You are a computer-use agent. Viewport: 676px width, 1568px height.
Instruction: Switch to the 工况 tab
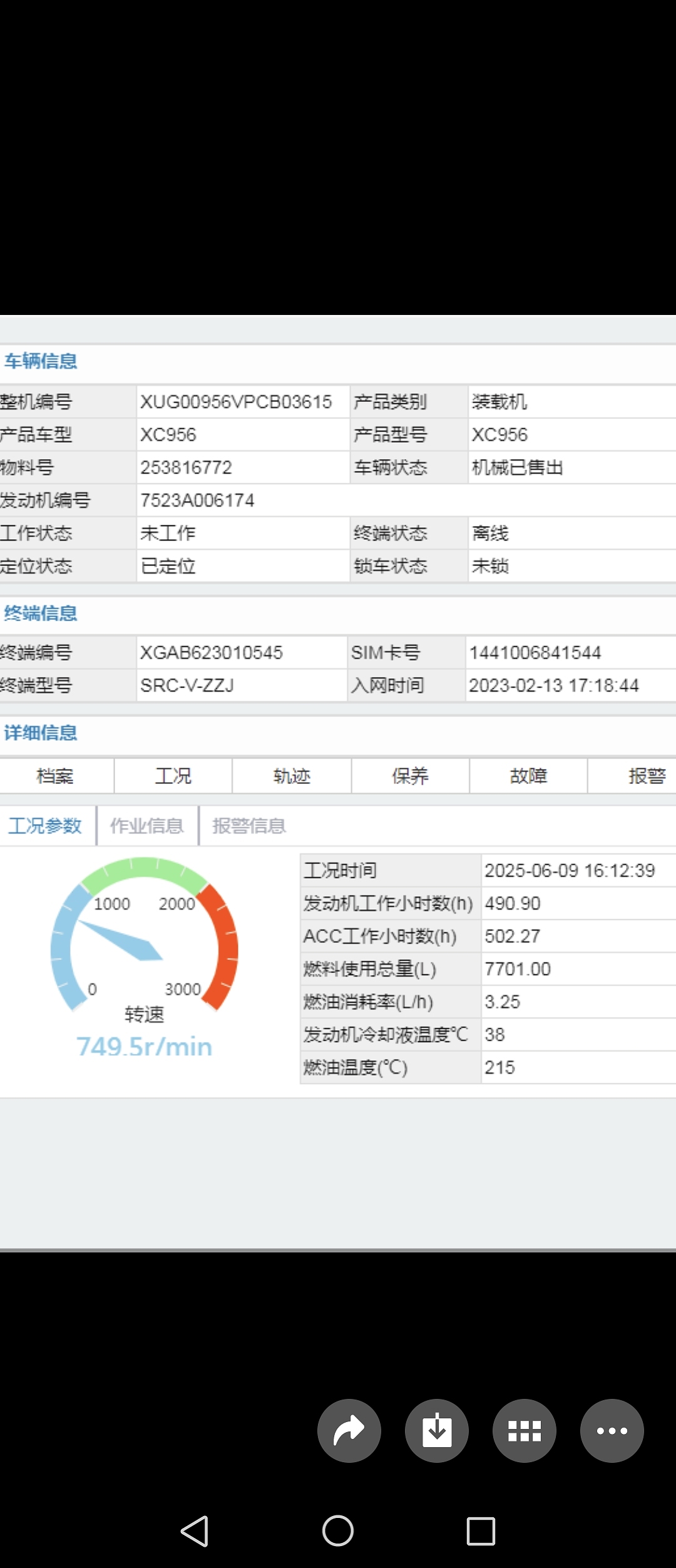point(173,776)
